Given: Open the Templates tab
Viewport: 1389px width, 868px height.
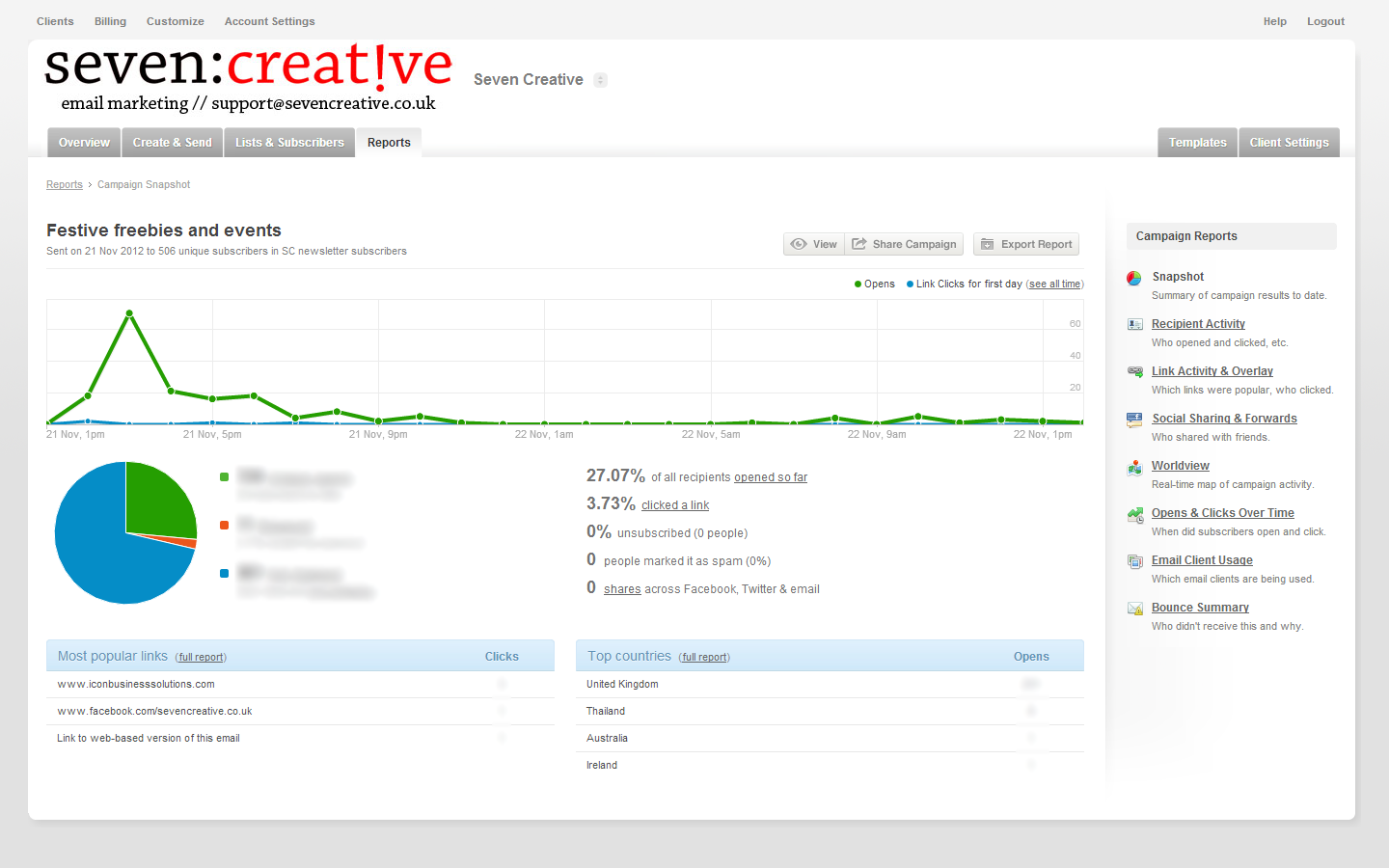Looking at the screenshot, I should [x=1197, y=143].
